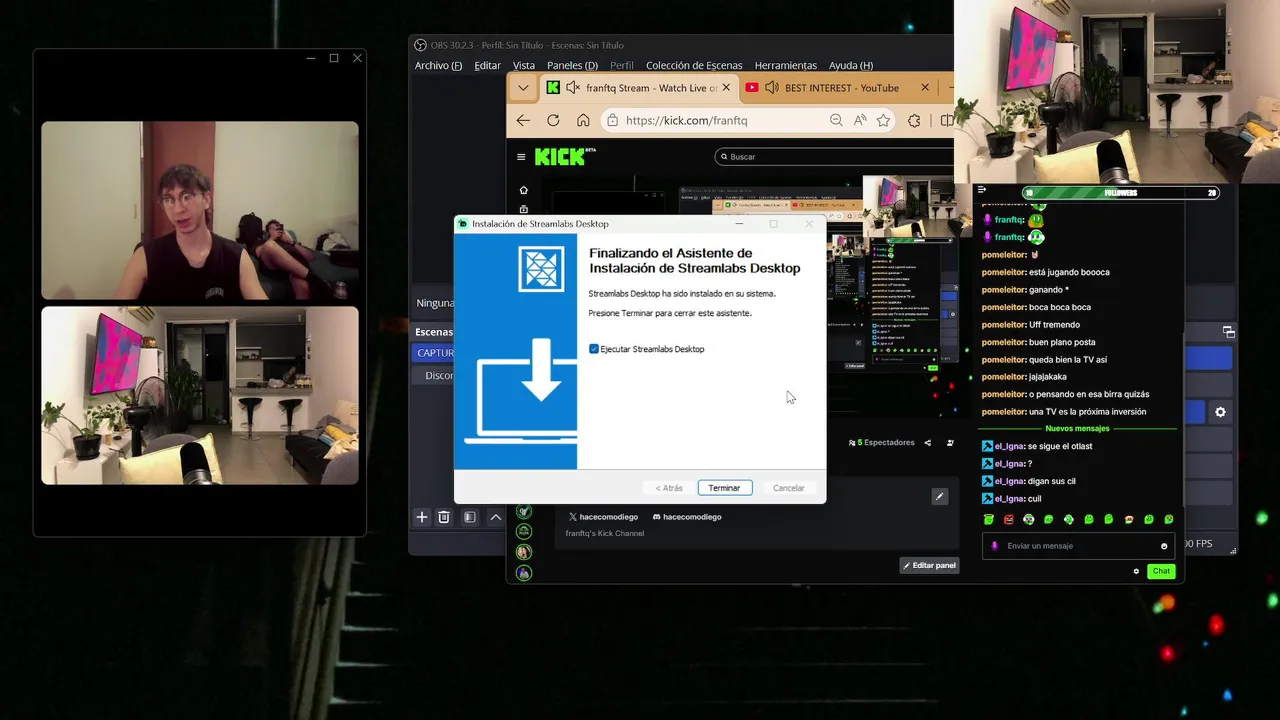
Task: Uncheck Ejecutar Streamlabs Desktop checkbox
Action: click(594, 349)
